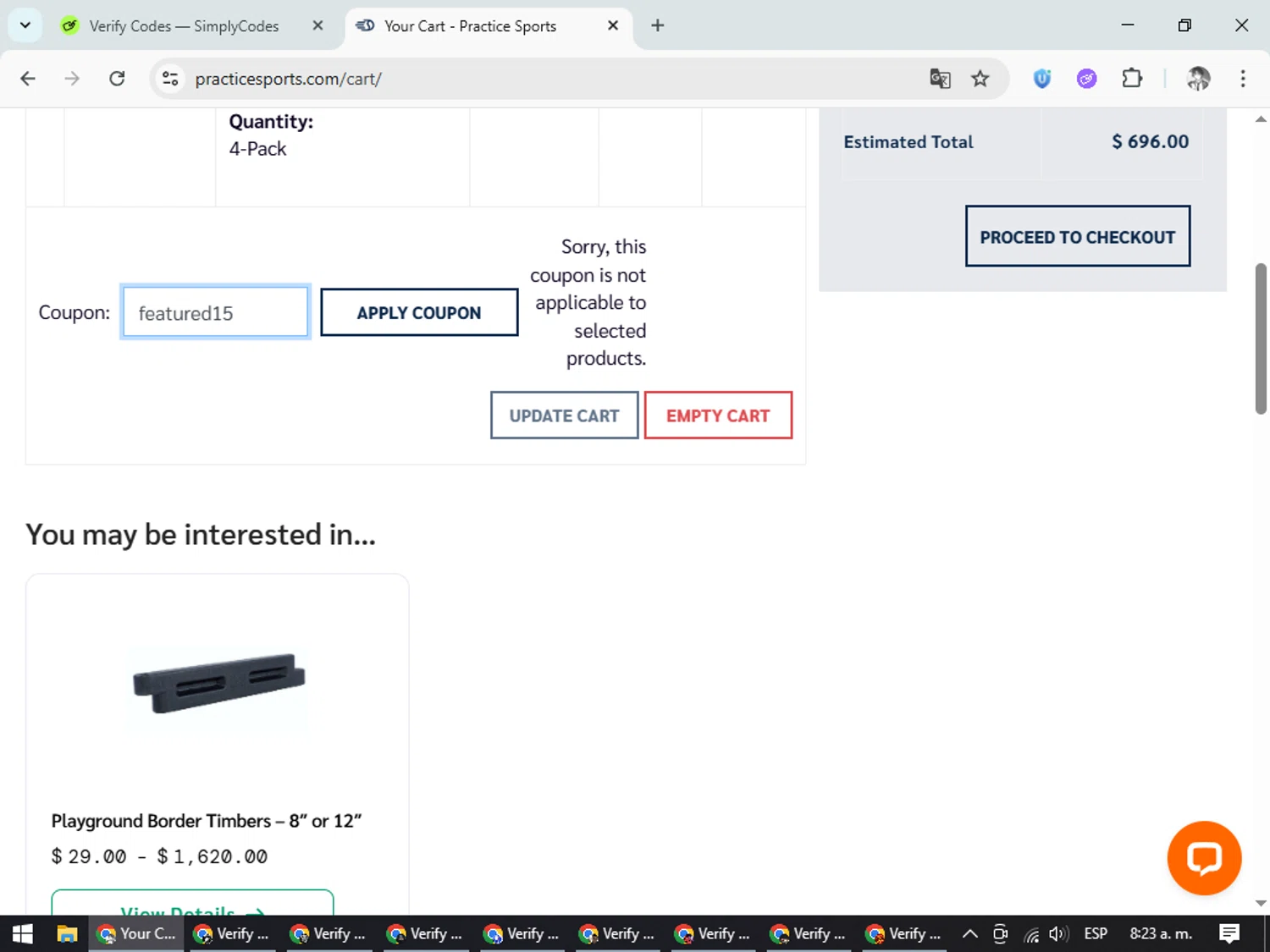Click the browser forward arrow

click(72, 79)
